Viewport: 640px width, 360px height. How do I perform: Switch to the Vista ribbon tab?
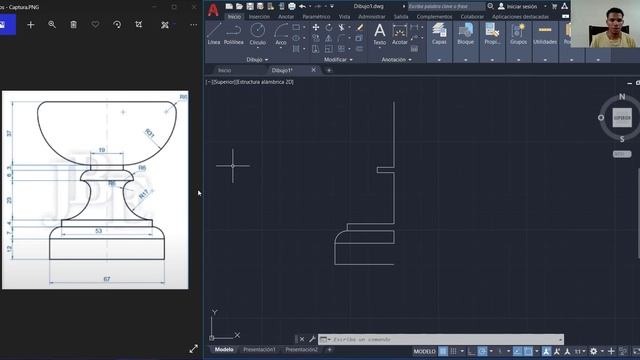coord(344,17)
